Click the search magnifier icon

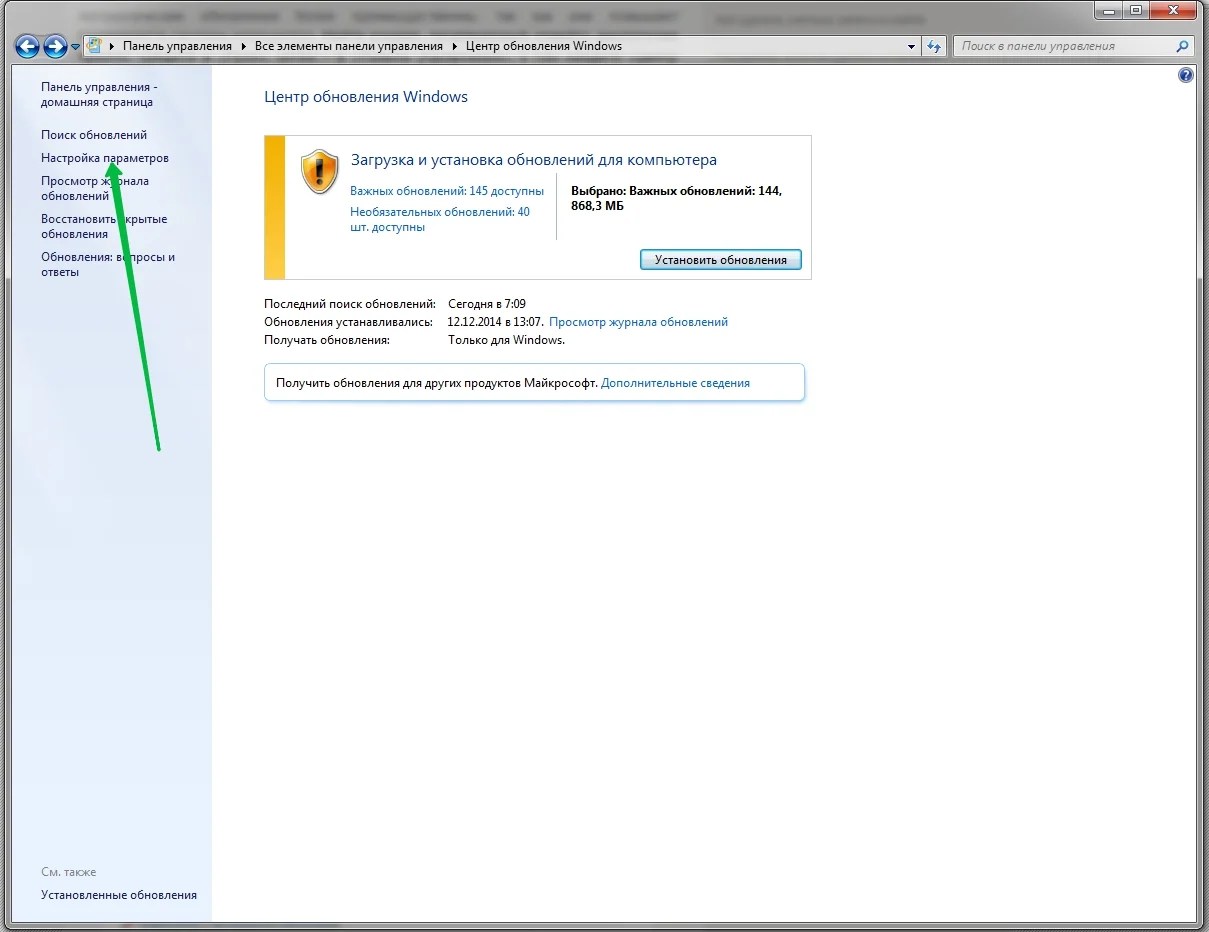(x=1183, y=46)
